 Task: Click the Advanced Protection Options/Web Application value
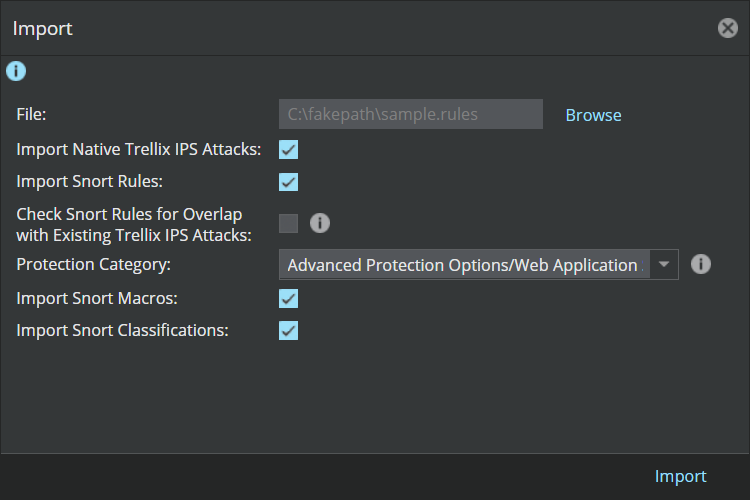(x=464, y=265)
